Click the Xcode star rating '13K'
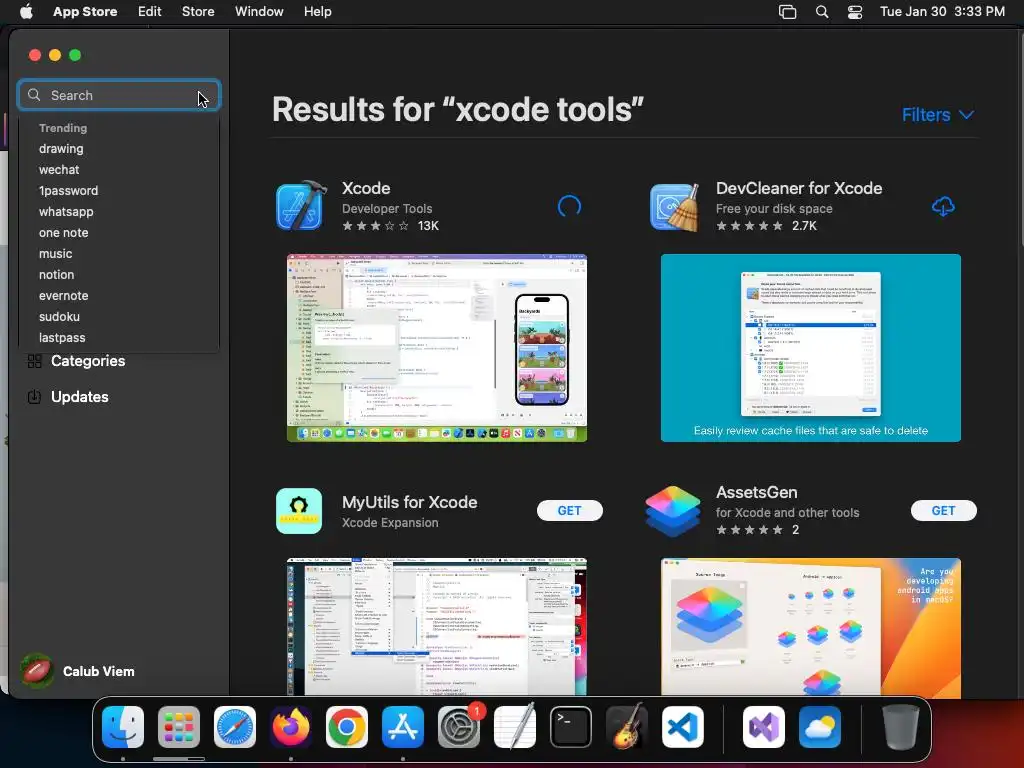The image size is (1024, 768). (390, 226)
